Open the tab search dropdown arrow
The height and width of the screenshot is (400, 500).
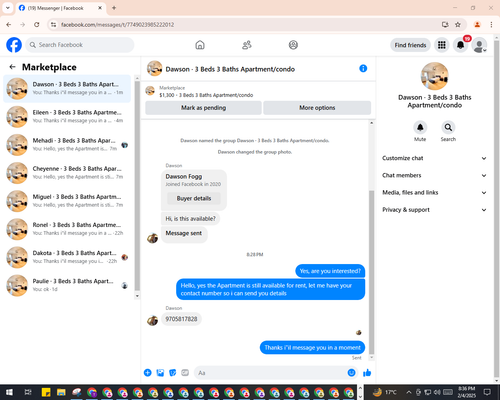click(x=8, y=8)
